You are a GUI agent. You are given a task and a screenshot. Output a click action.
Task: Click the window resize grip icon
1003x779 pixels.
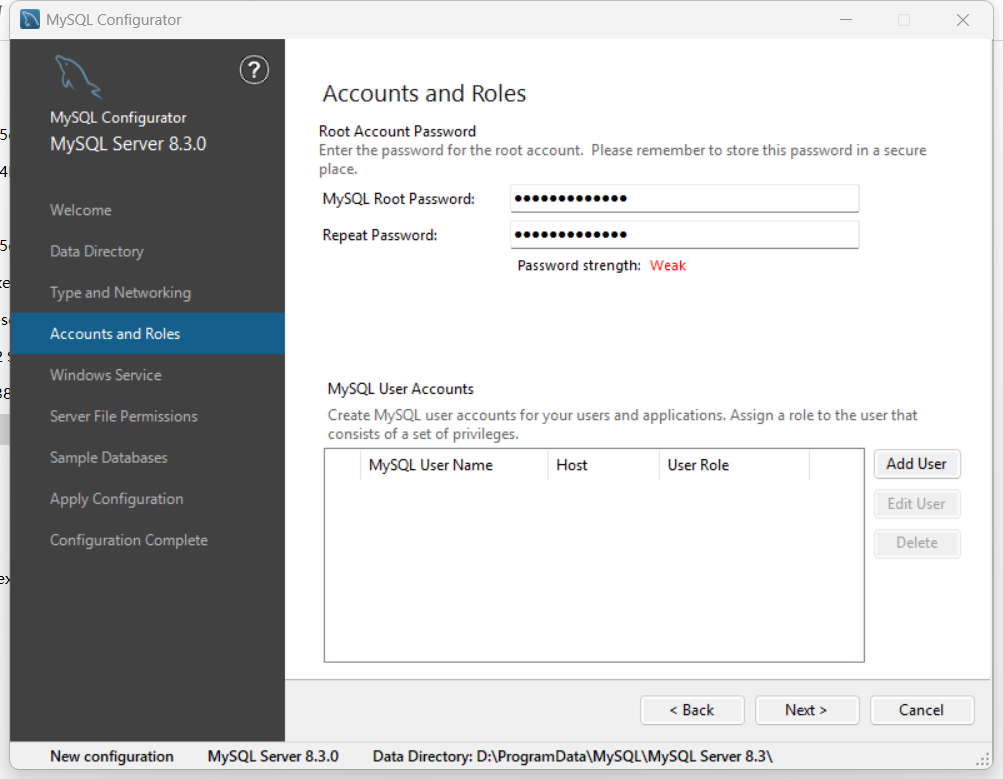pyautogui.click(x=983, y=760)
